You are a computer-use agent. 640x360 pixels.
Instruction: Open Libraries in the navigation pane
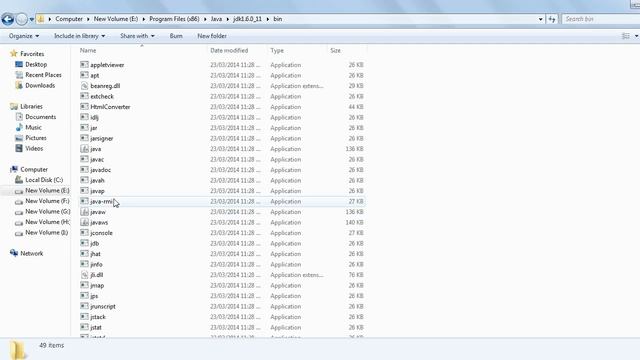click(x=31, y=107)
